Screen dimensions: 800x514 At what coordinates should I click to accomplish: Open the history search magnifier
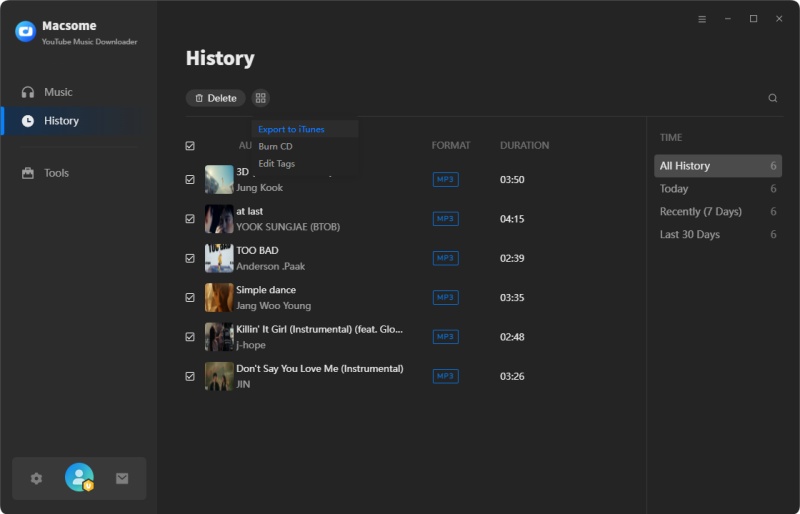click(773, 98)
